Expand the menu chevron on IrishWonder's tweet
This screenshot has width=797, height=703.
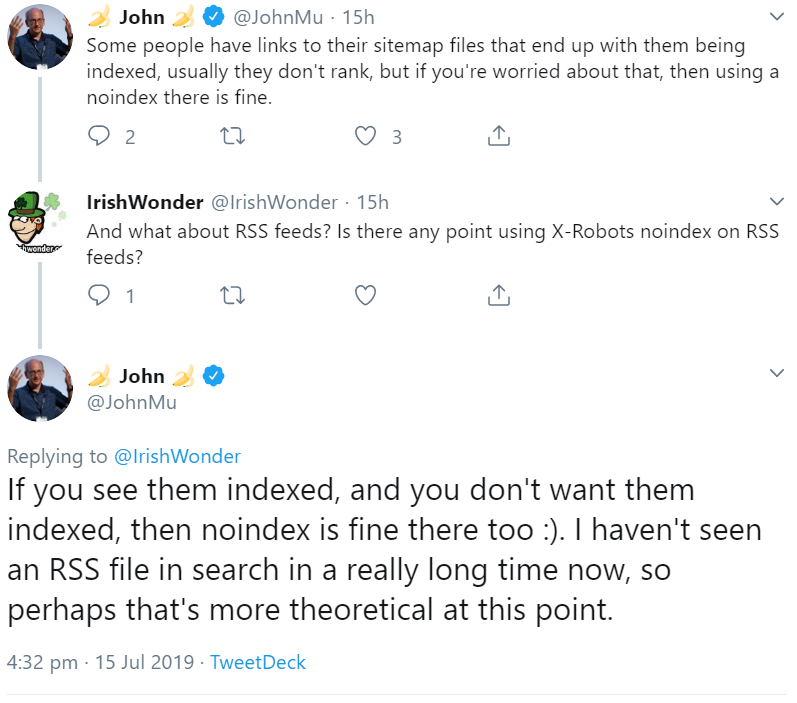click(x=776, y=202)
